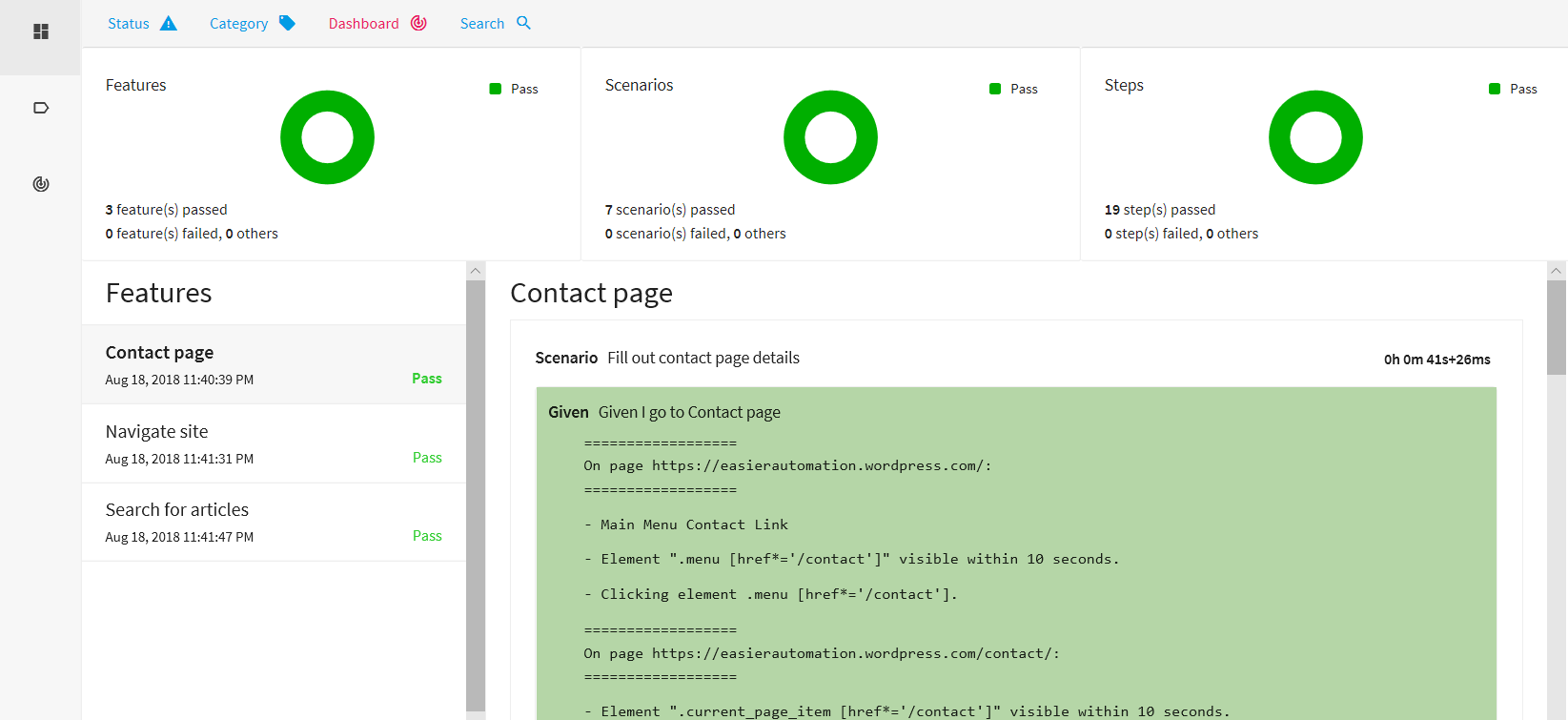Click the detail pane scrollbar up arrow
This screenshot has width=1568, height=720.
tap(1557, 271)
